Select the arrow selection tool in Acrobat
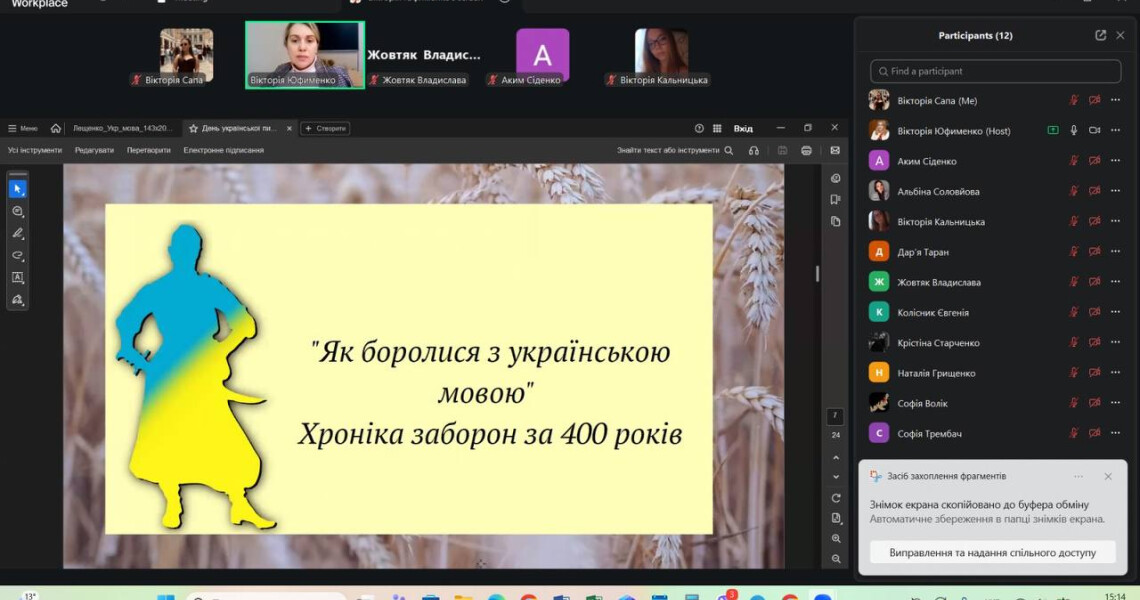The image size is (1140, 600). pyautogui.click(x=17, y=189)
